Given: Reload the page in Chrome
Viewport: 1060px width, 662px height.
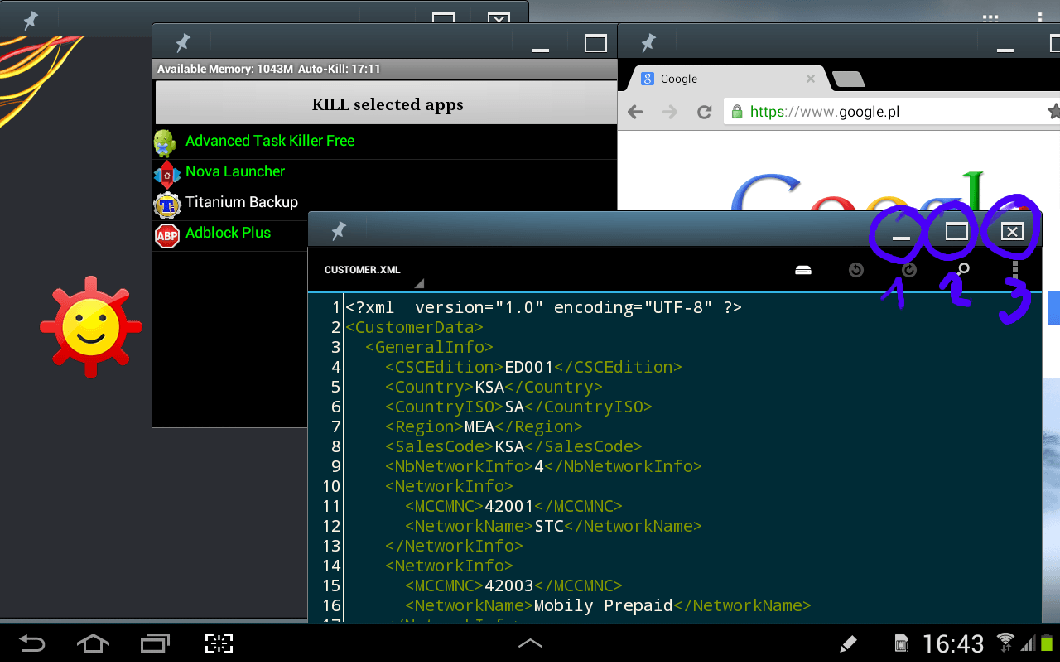Looking at the screenshot, I should point(704,112).
